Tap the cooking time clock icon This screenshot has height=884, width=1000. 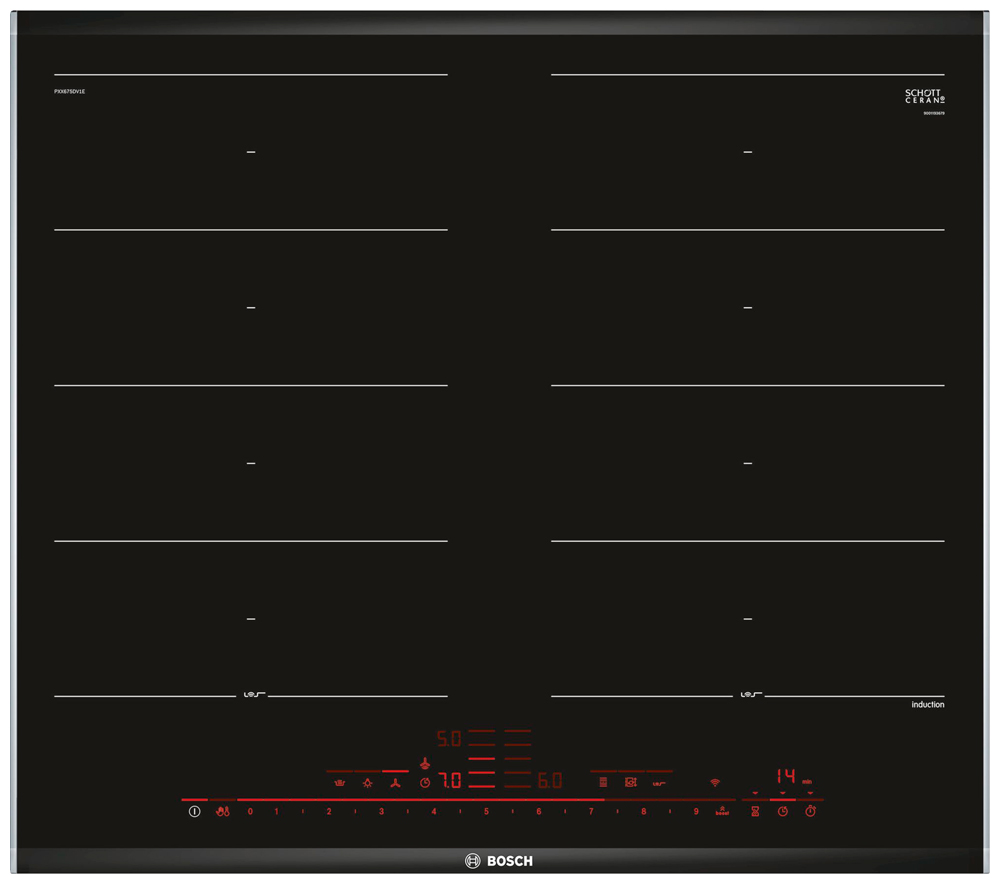click(x=783, y=811)
